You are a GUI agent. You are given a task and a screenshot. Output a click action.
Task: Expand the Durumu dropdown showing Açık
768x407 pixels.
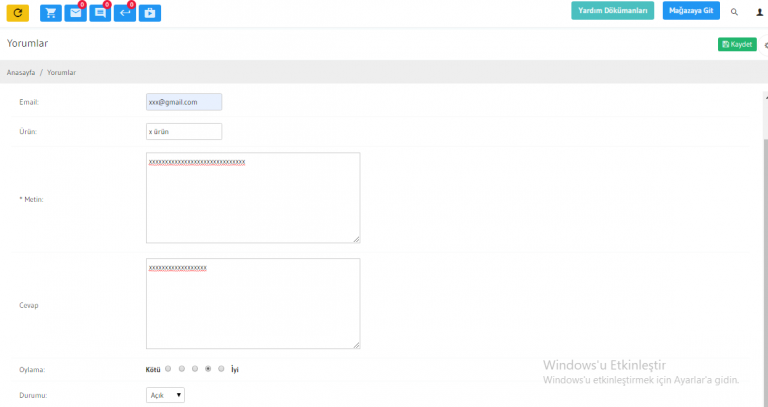(x=165, y=395)
